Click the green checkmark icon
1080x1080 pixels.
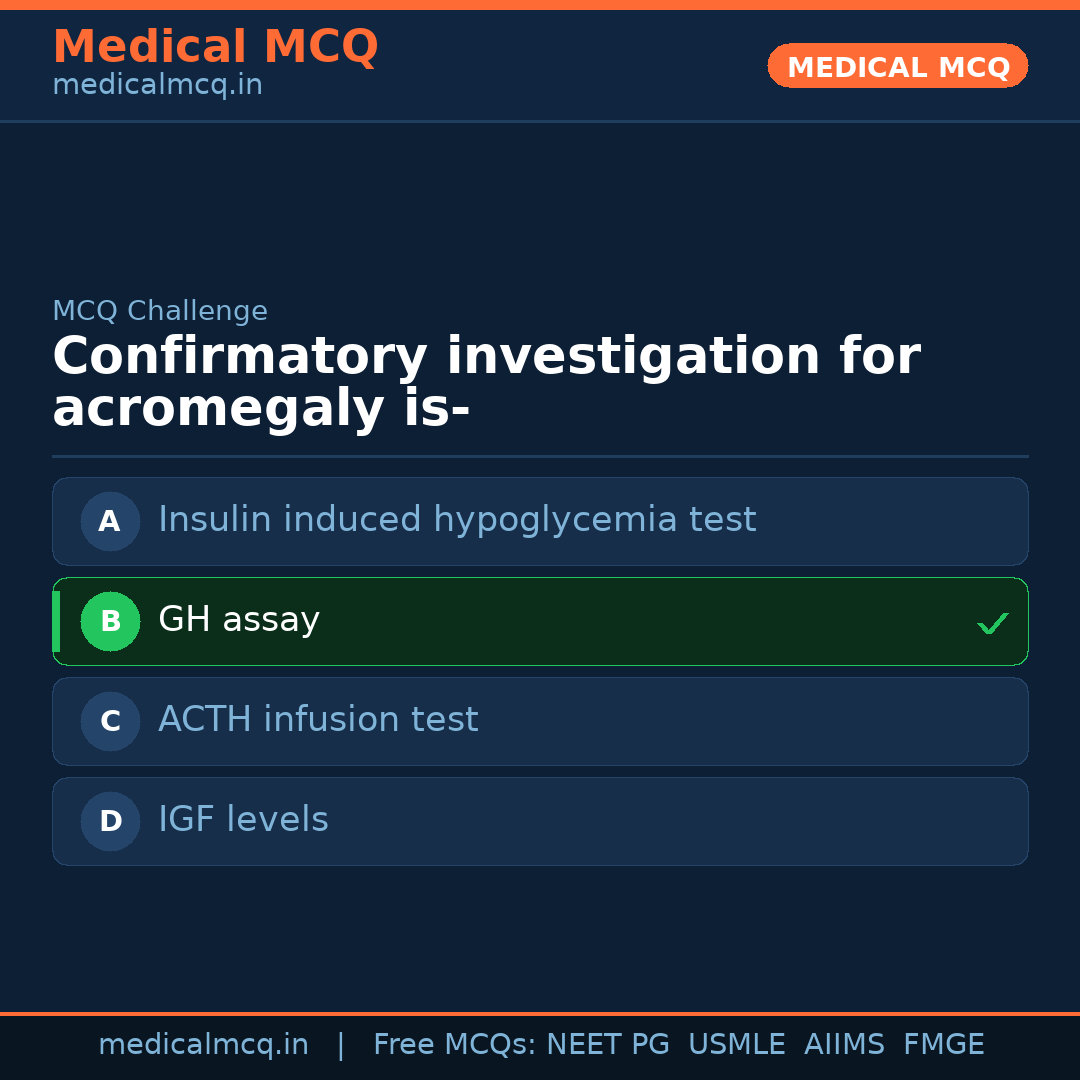(x=992, y=623)
